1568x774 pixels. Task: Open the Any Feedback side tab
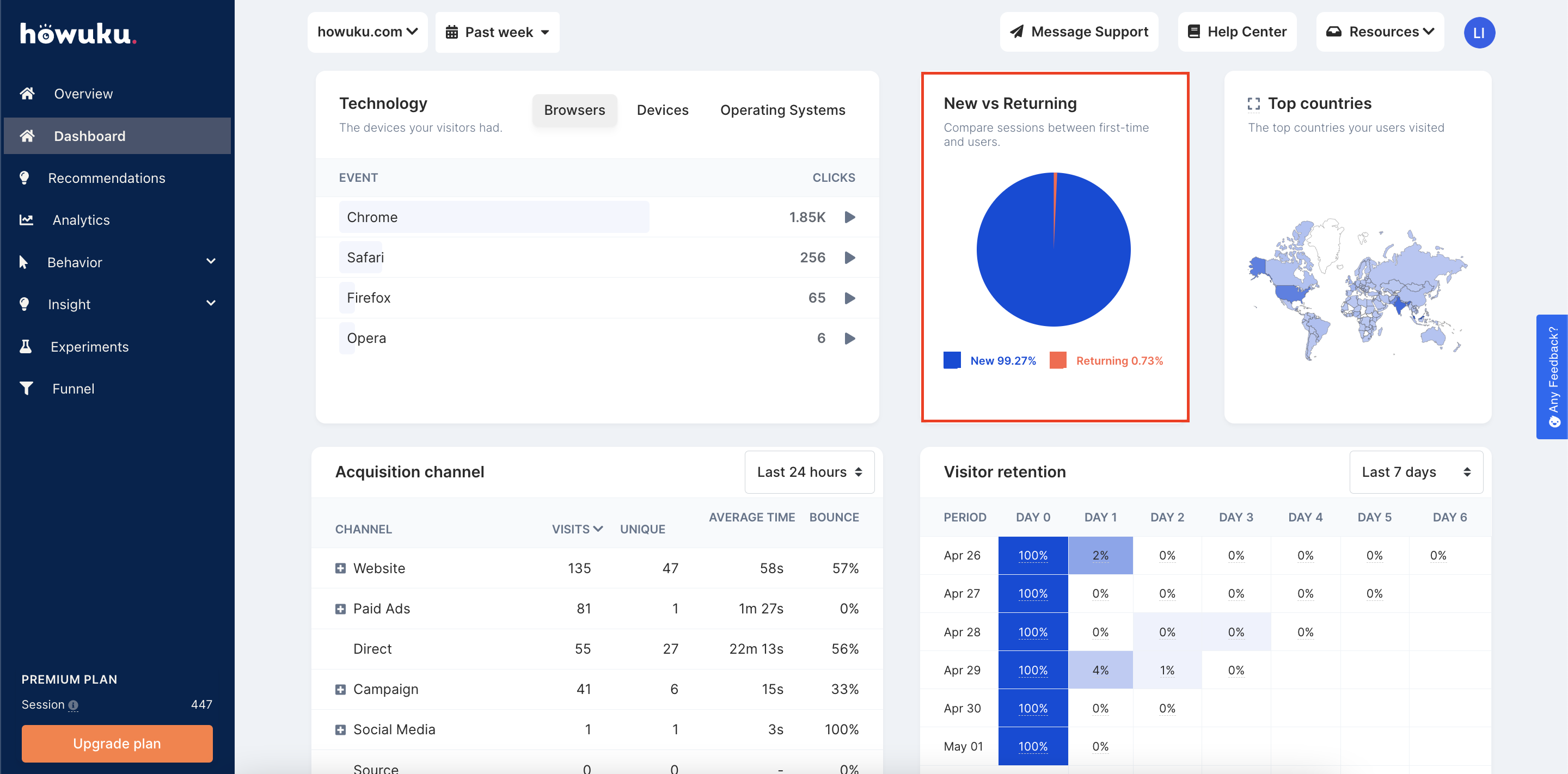[1552, 376]
